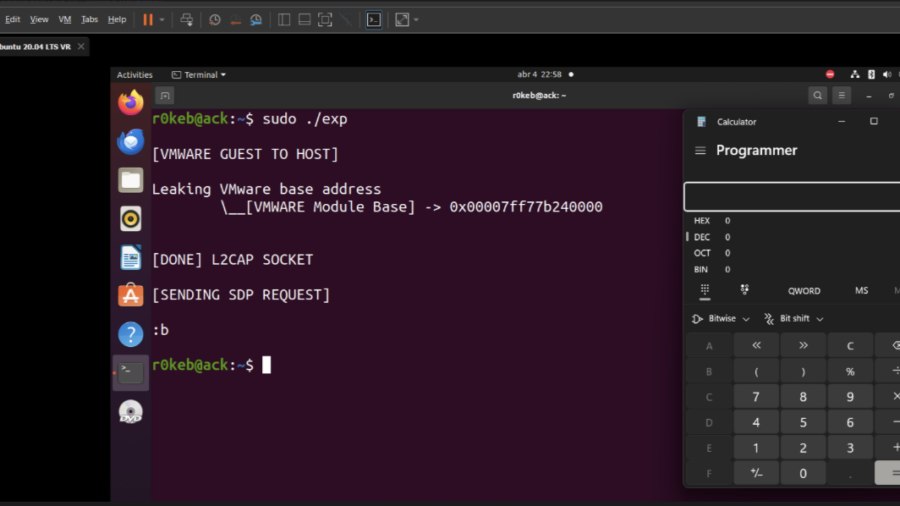Viewport: 900px width, 506px height.
Task: Toggle the VMware library sidebar
Action: tap(284, 20)
